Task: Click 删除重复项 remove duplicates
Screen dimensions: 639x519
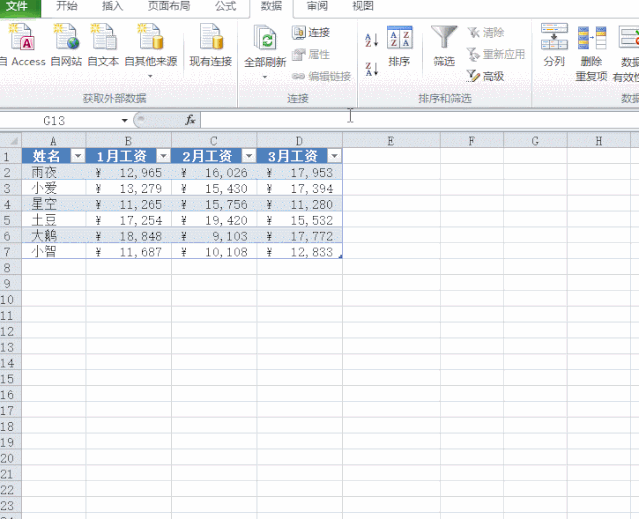Action: click(x=591, y=53)
